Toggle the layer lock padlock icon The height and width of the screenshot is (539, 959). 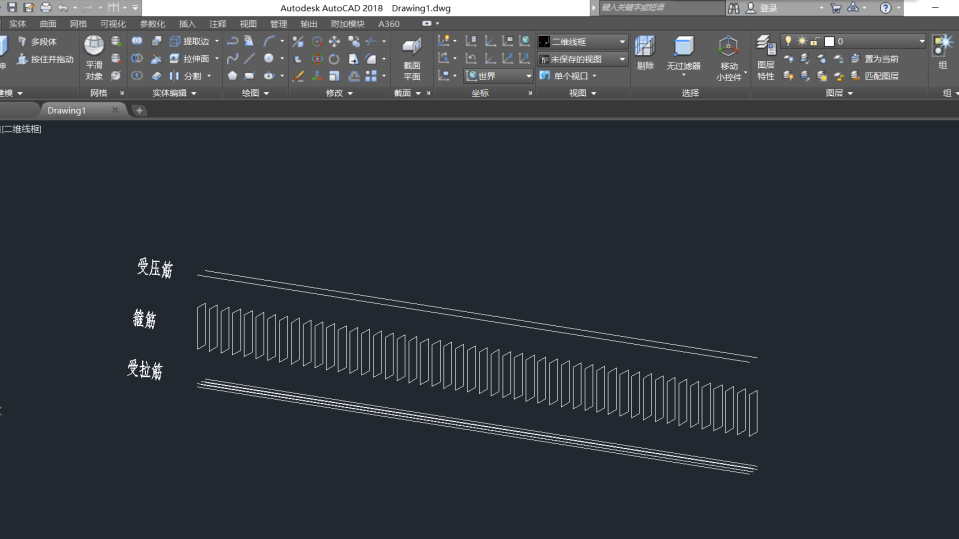814,41
